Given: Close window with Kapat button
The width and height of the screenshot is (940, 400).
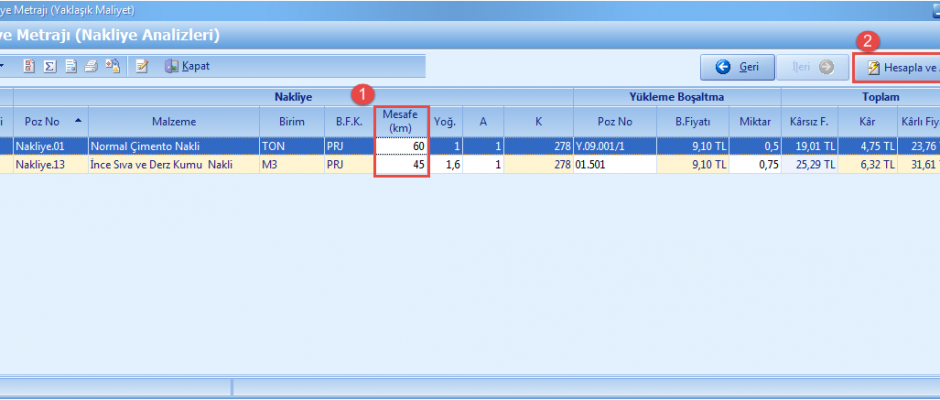Looking at the screenshot, I should (187, 66).
